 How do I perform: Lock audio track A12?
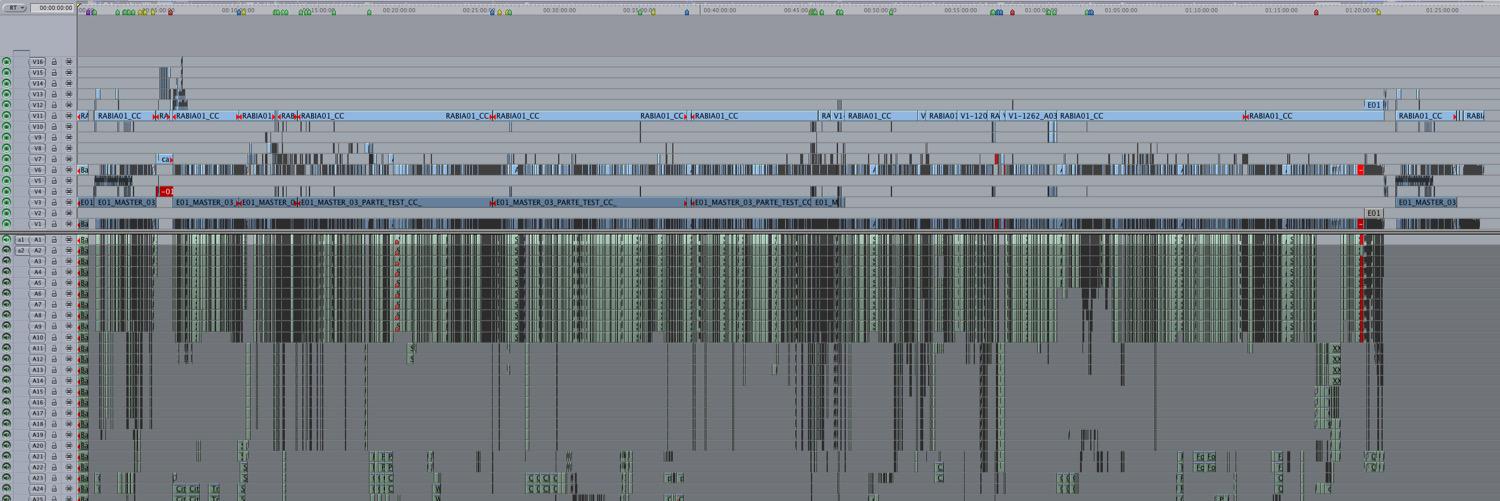(55, 359)
